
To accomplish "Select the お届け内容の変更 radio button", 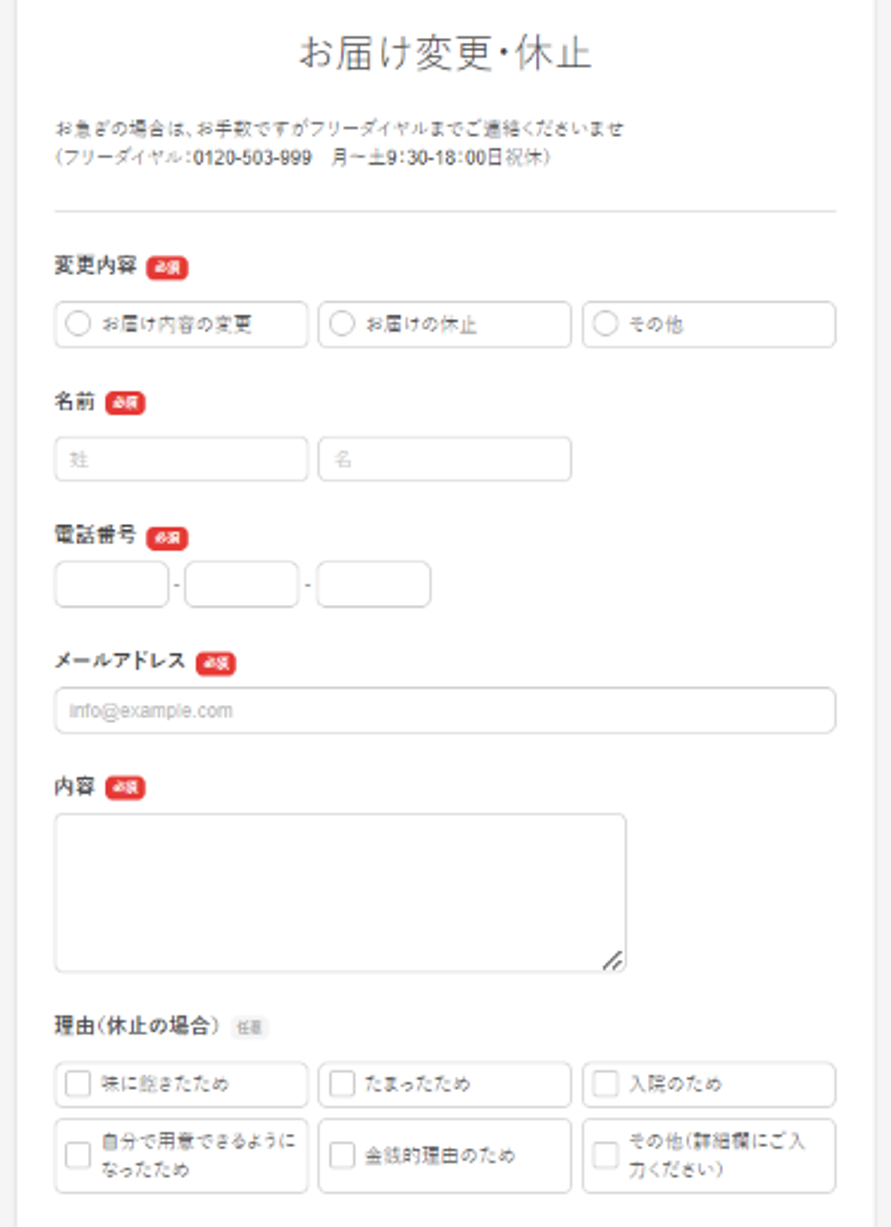I will coord(78,325).
